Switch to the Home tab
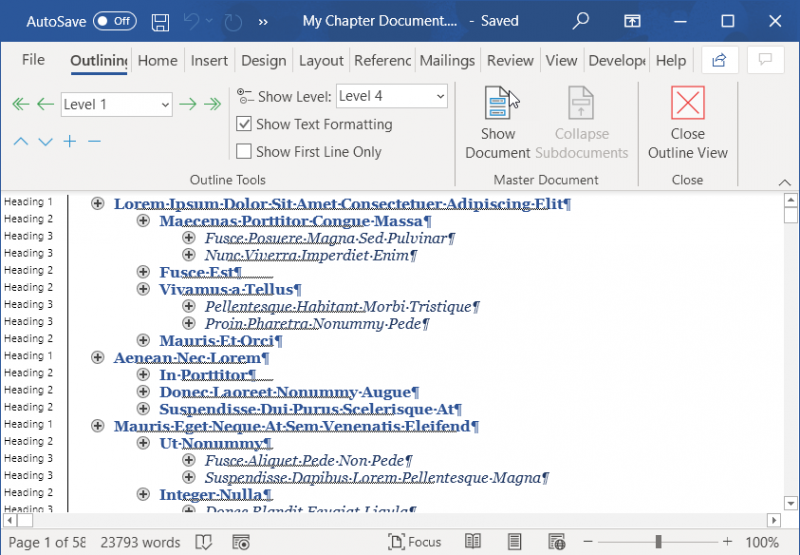Screen dimensions: 800x555 [158, 61]
